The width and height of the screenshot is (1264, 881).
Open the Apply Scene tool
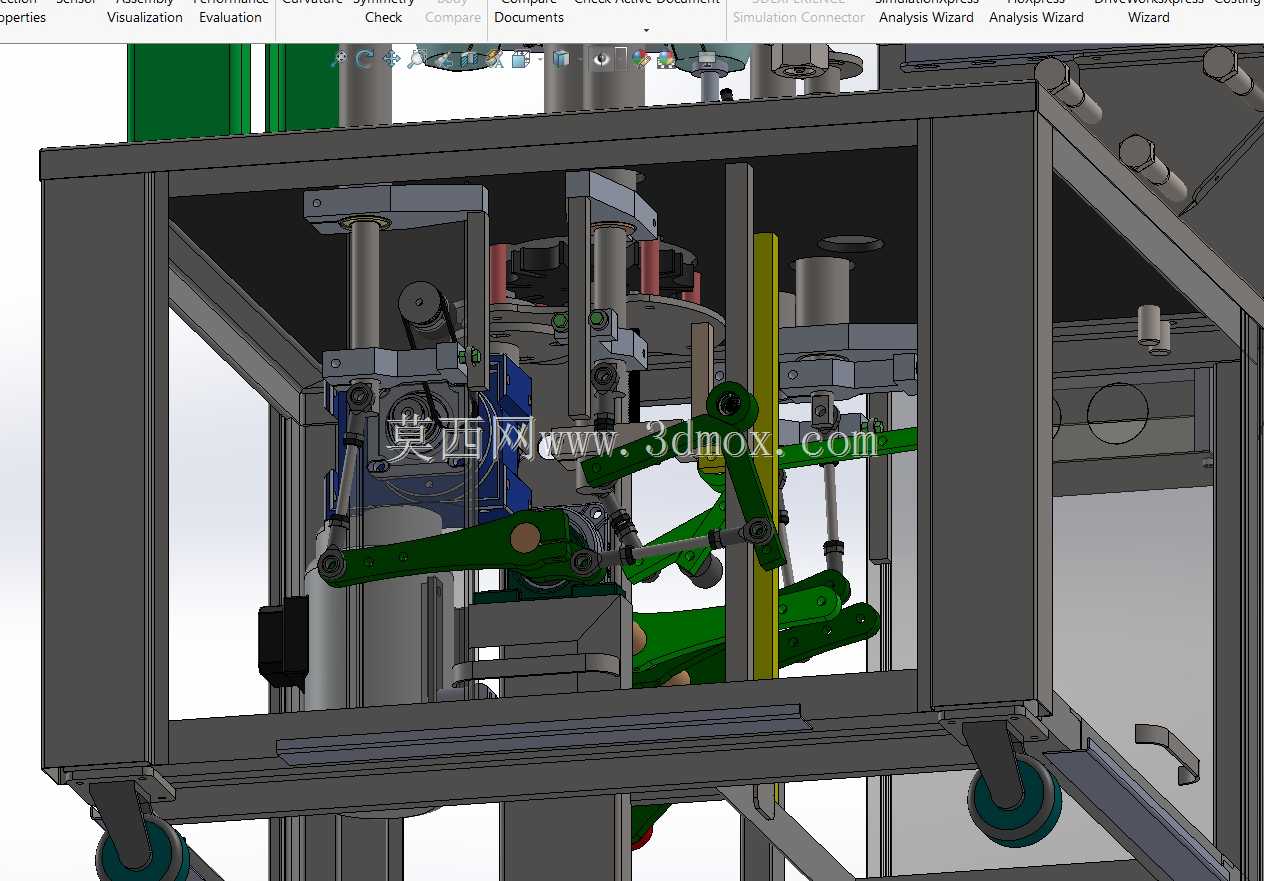pos(667,59)
